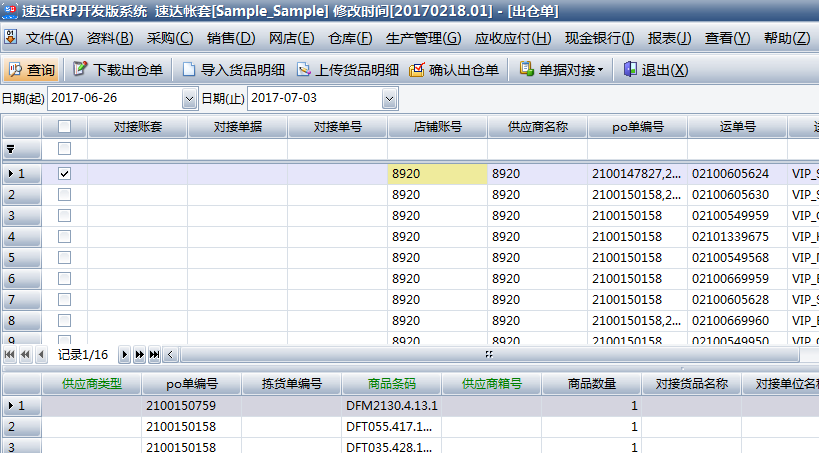Open the 资料(B) menu

click(x=110, y=38)
